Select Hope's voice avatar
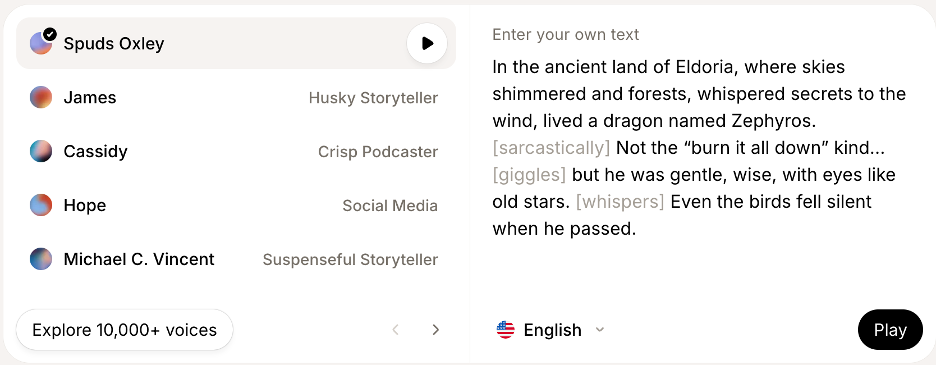The image size is (936, 366). pos(41,205)
